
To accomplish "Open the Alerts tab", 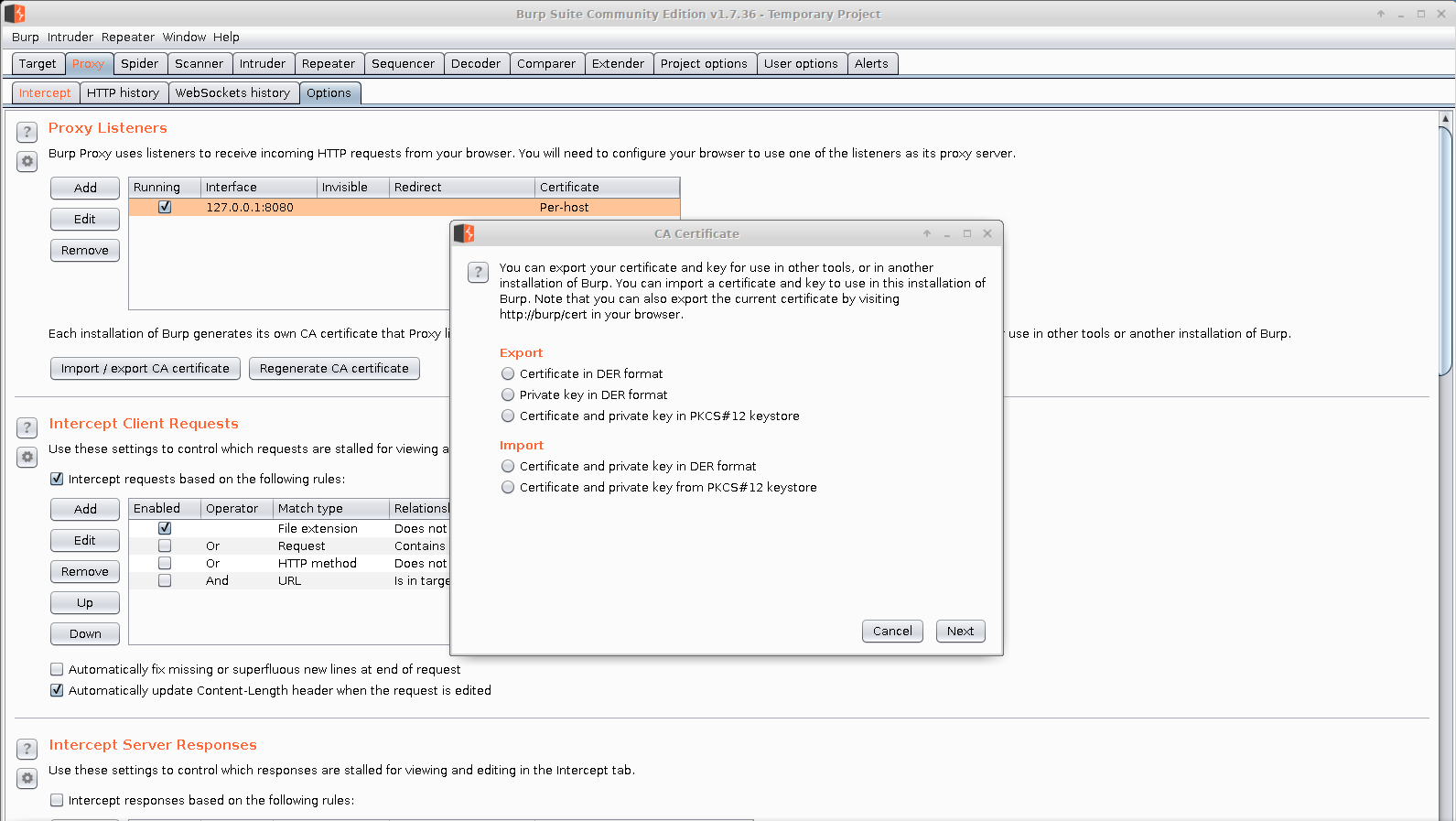I will click(871, 63).
